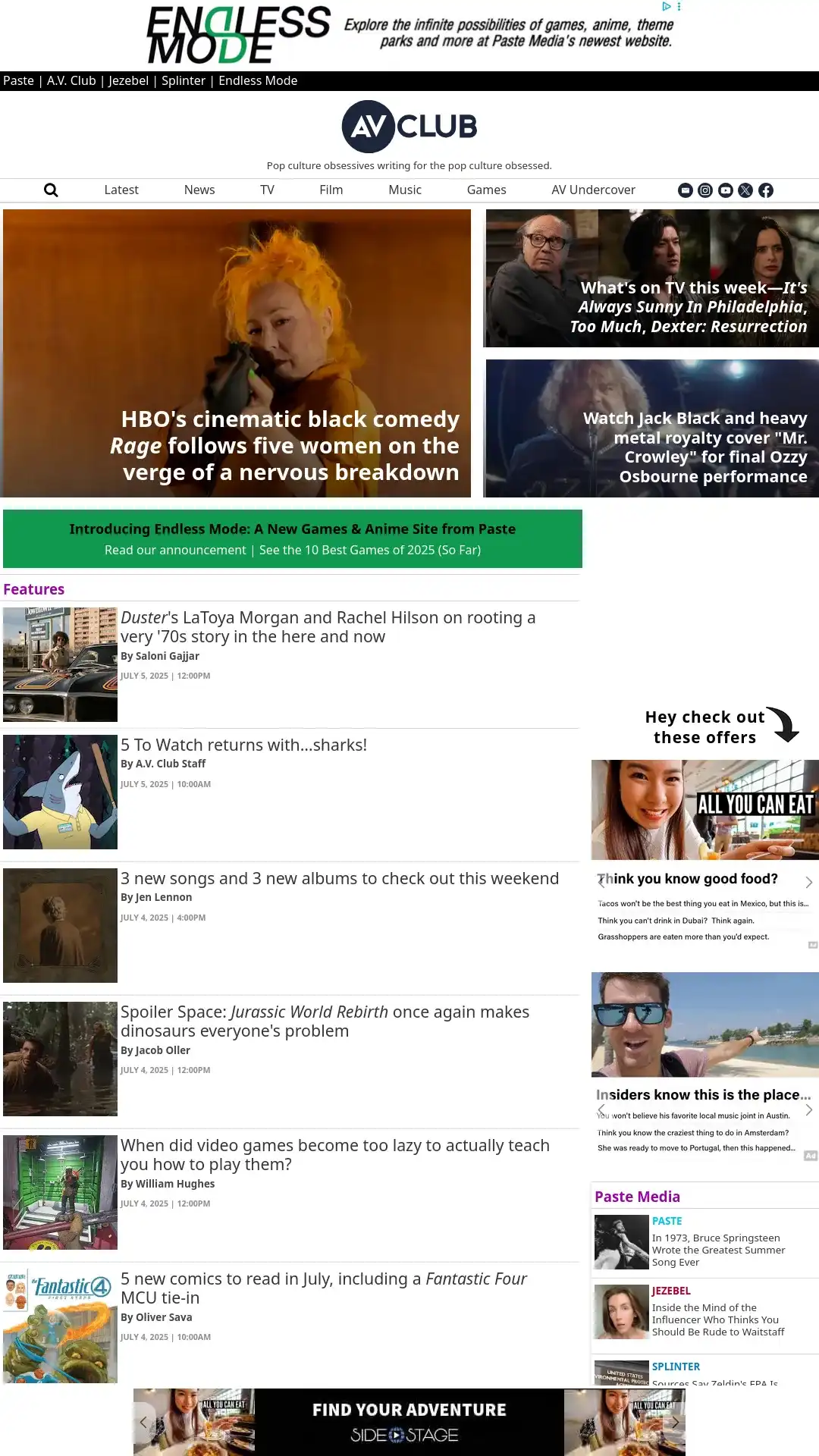
Task: Open the '3 new songs and 3 new albums' article
Action: point(340,878)
